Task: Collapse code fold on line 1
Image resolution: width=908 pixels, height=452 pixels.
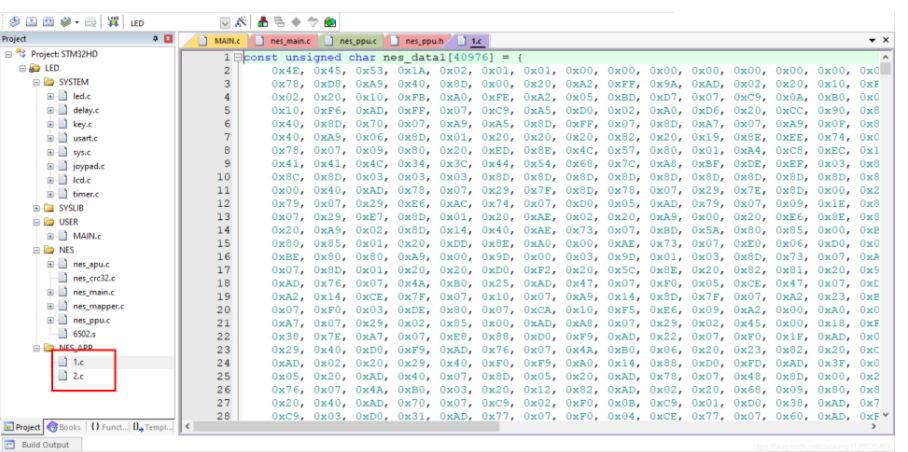Action: pyautogui.click(x=237, y=58)
